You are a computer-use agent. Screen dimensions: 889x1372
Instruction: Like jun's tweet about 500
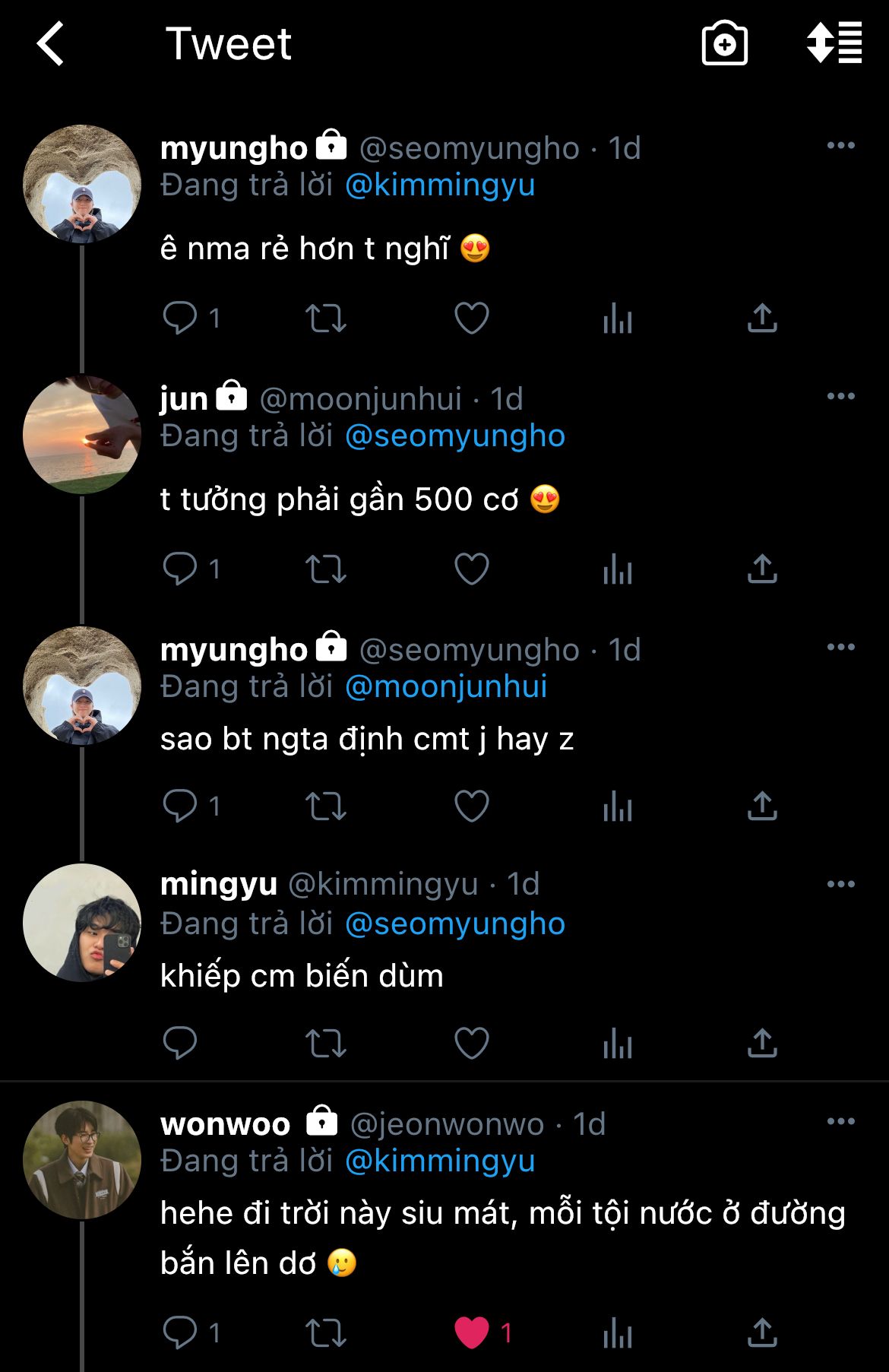click(x=472, y=569)
